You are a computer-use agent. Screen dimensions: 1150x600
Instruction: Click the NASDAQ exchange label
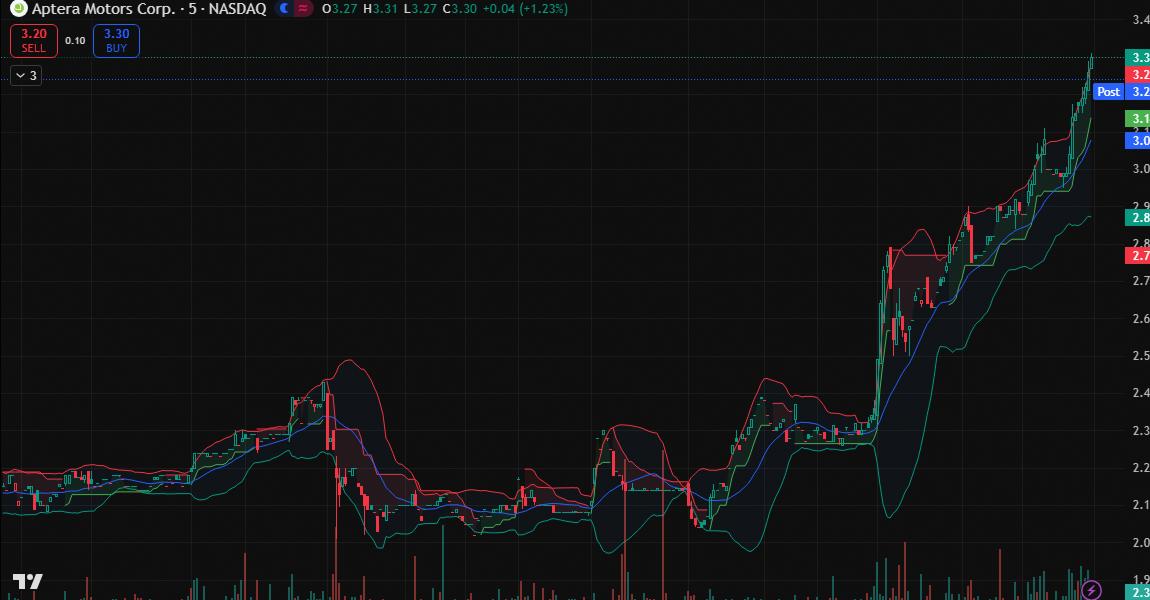click(237, 9)
